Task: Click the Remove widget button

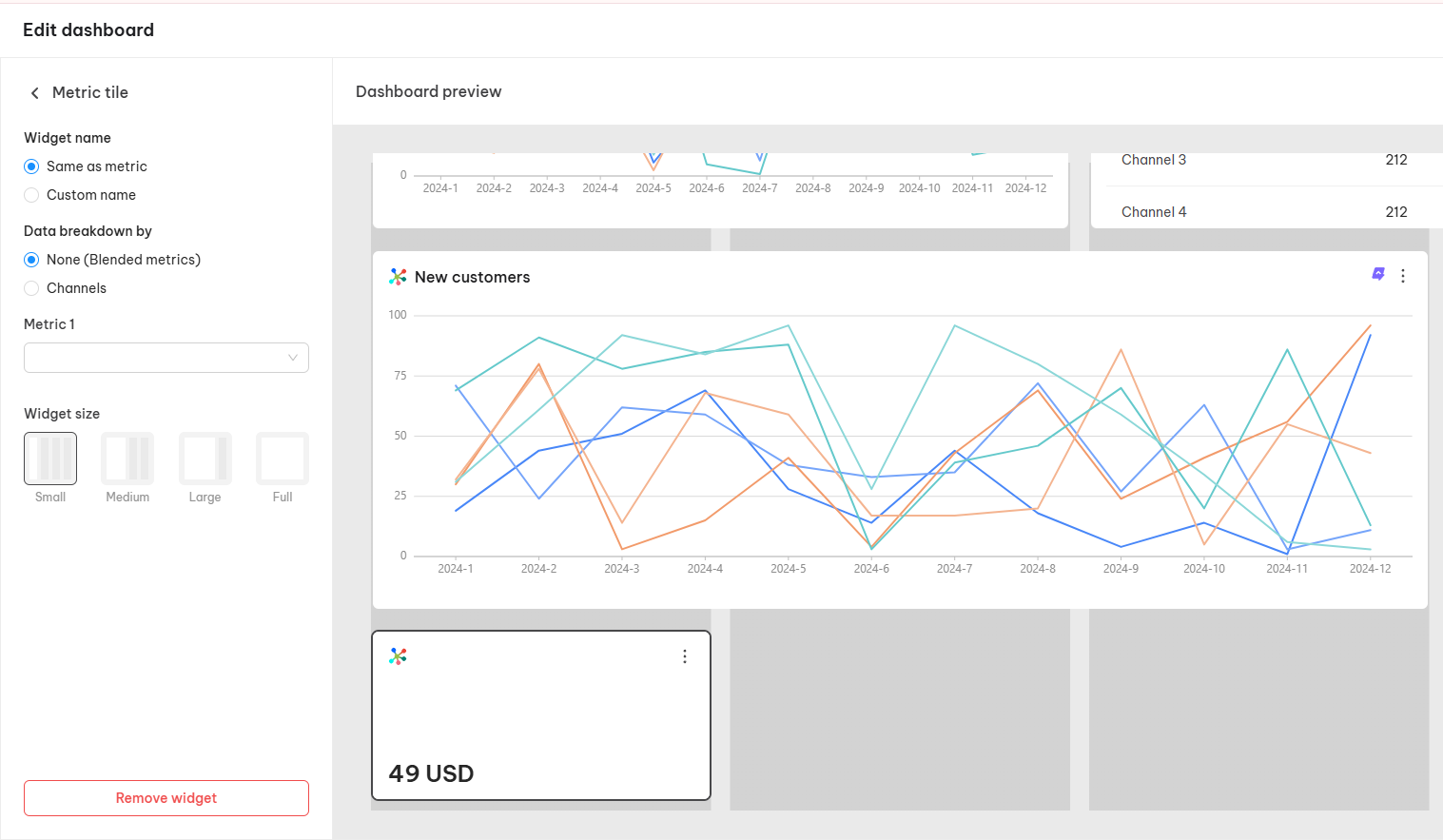Action: (x=166, y=798)
